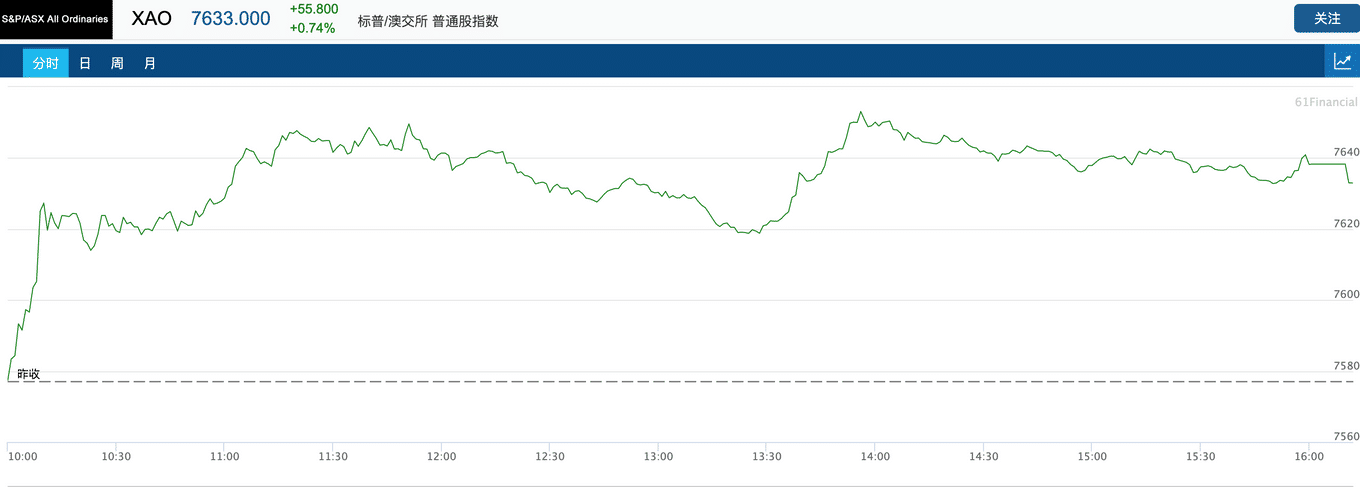Screen dimensions: 1360x487
Task: Select the 周 weekly chart tab
Action: (x=117, y=63)
